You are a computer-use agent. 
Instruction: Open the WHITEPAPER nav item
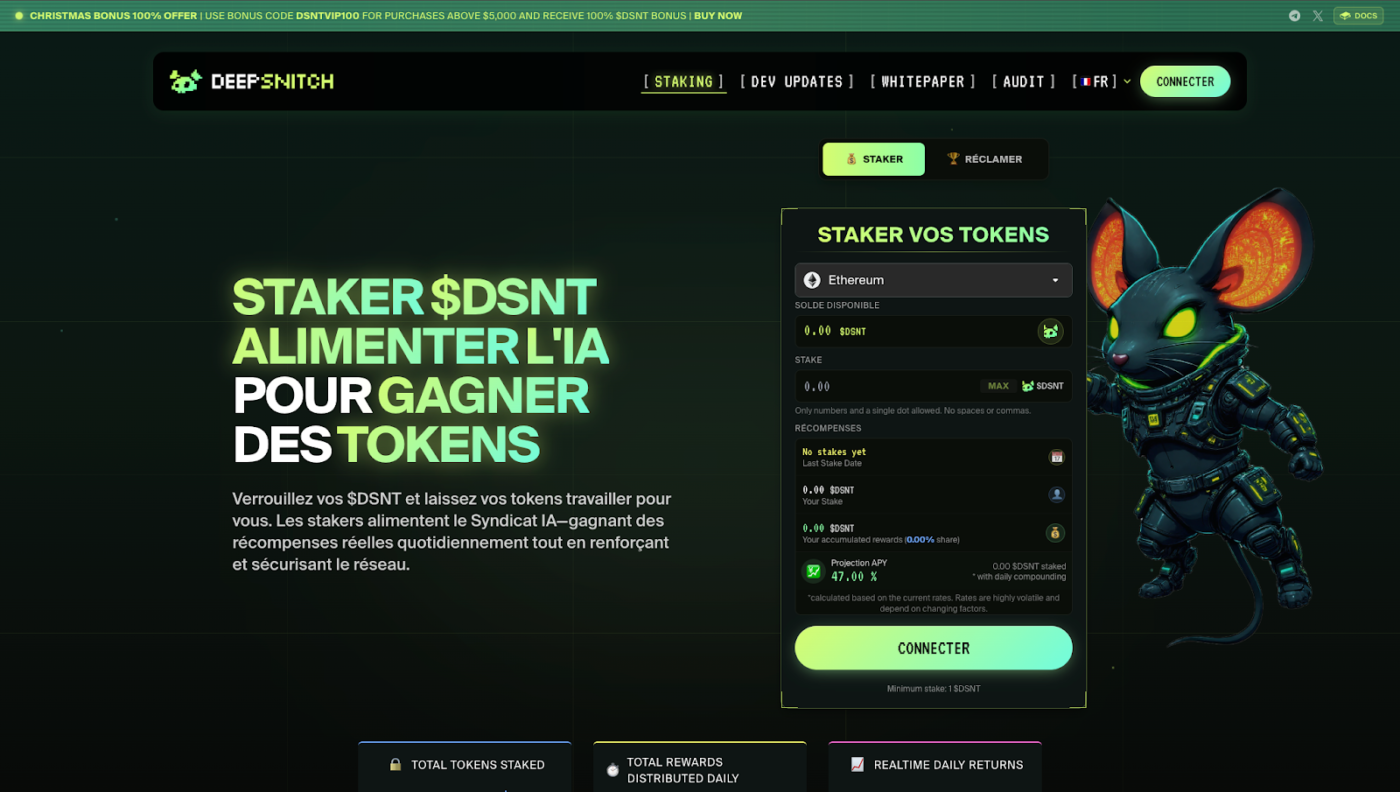922,82
